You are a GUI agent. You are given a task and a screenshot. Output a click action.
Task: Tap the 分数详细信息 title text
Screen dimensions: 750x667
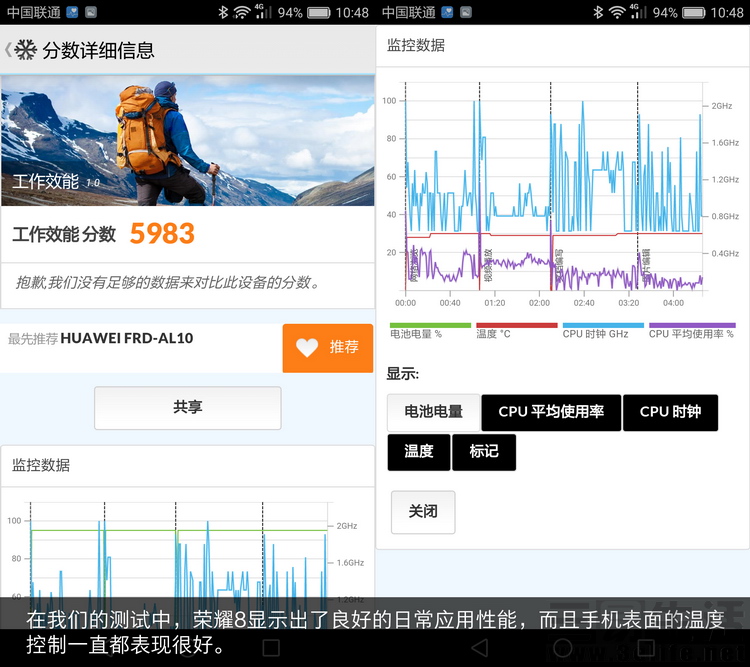[98, 50]
